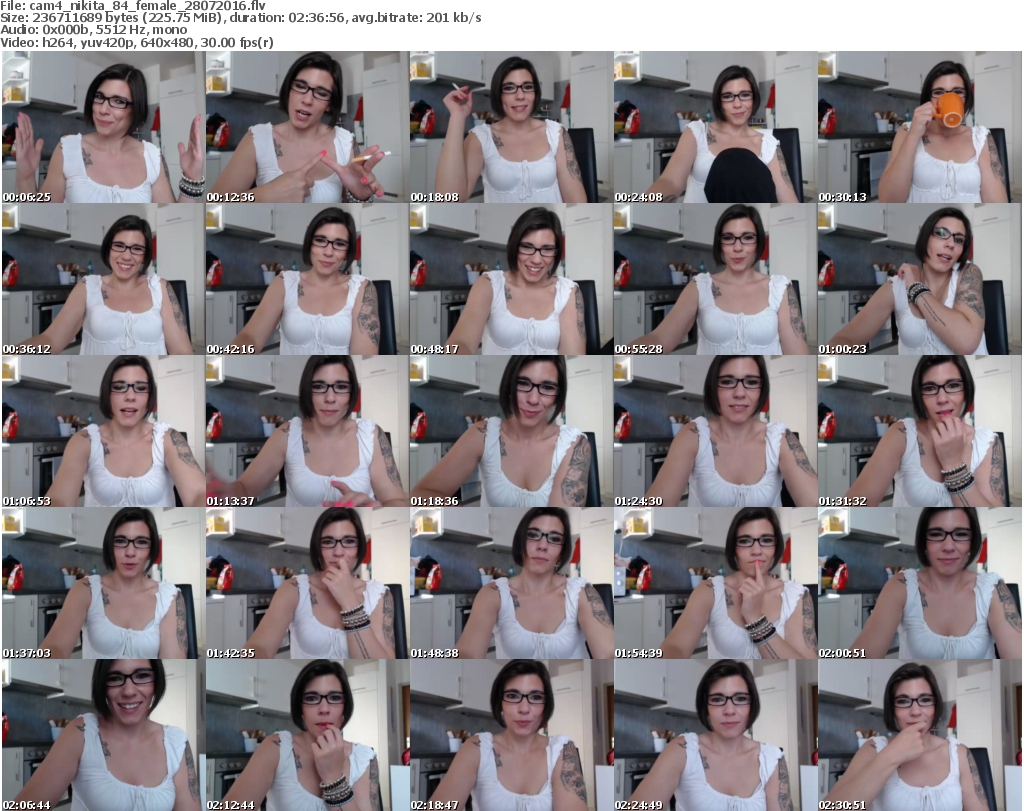Select the thumbnail stamped 00:12:36
Image resolution: width=1024 pixels, height=811 pixels.
(x=307, y=127)
